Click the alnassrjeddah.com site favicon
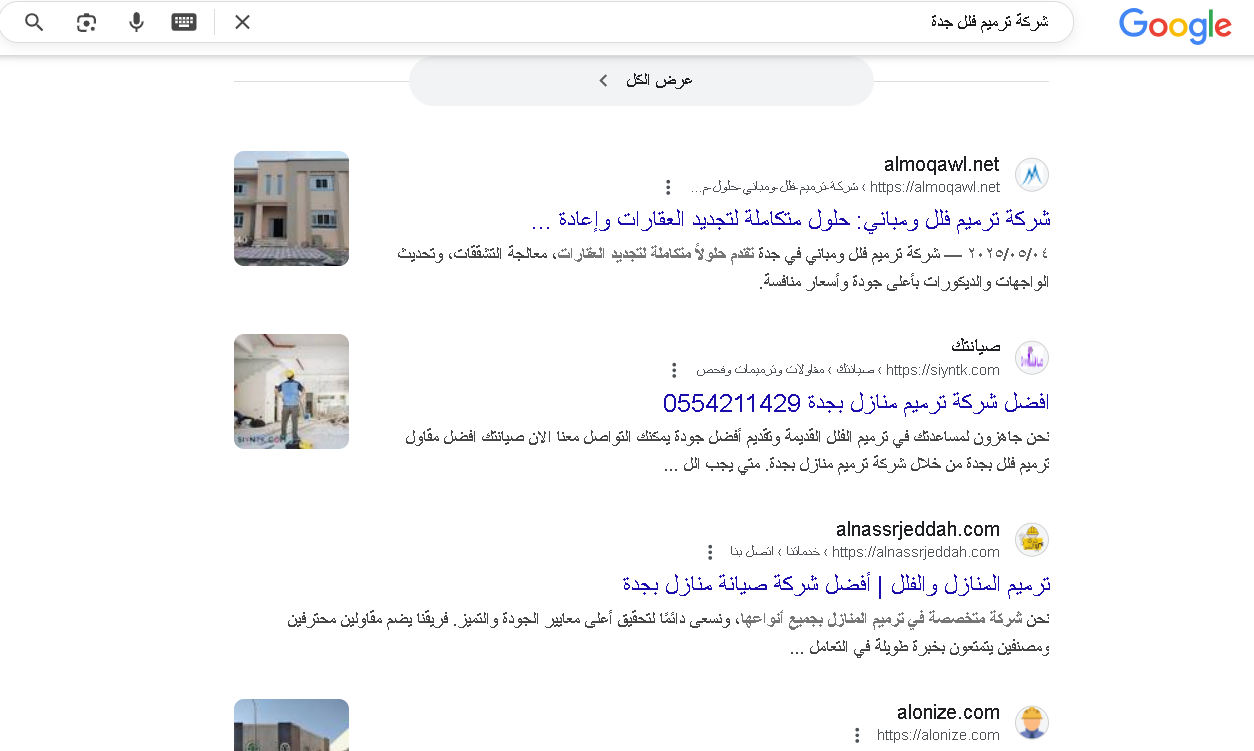The width and height of the screenshot is (1254, 751). 1031,540
